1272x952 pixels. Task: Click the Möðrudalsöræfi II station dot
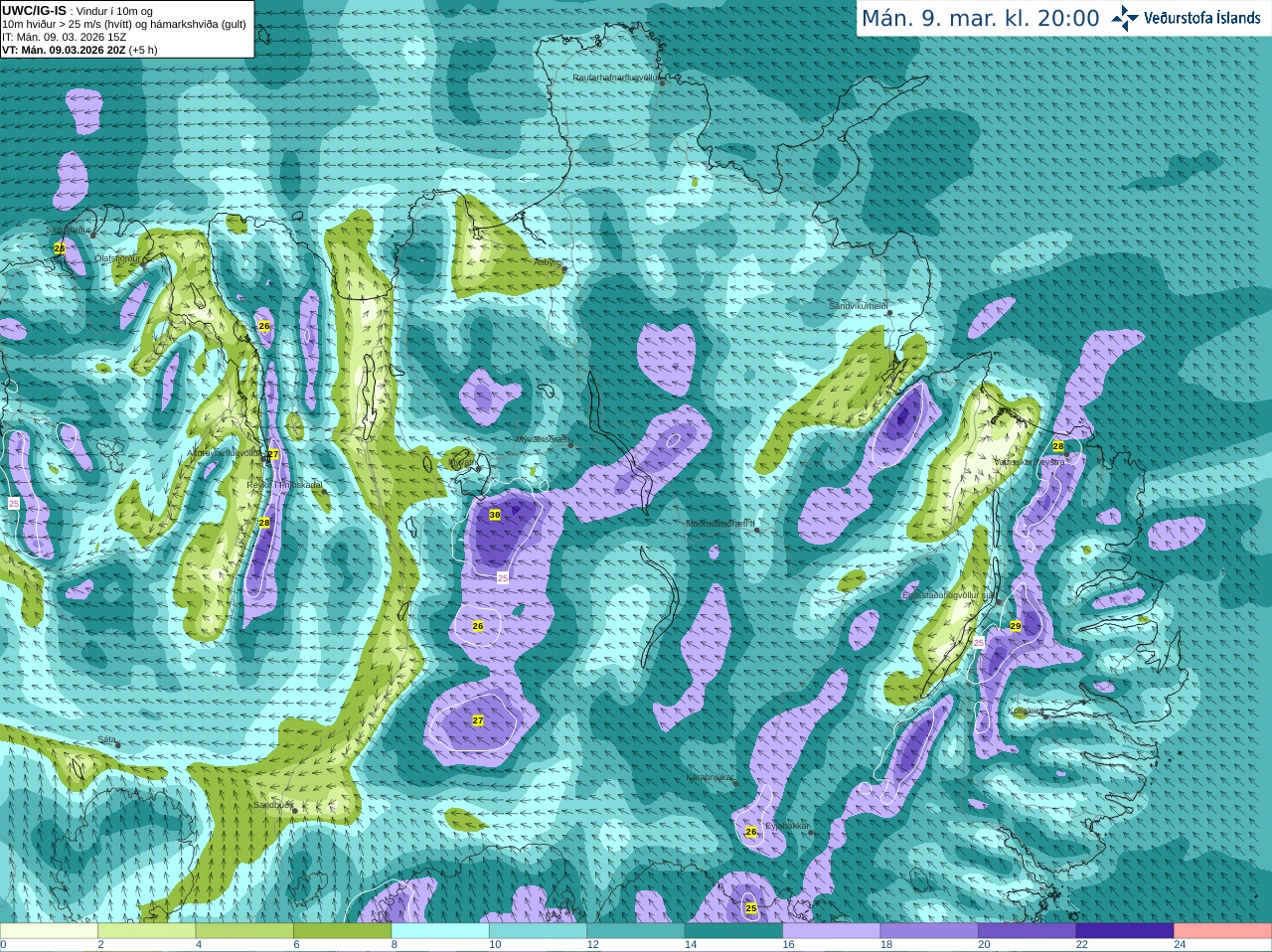click(757, 530)
